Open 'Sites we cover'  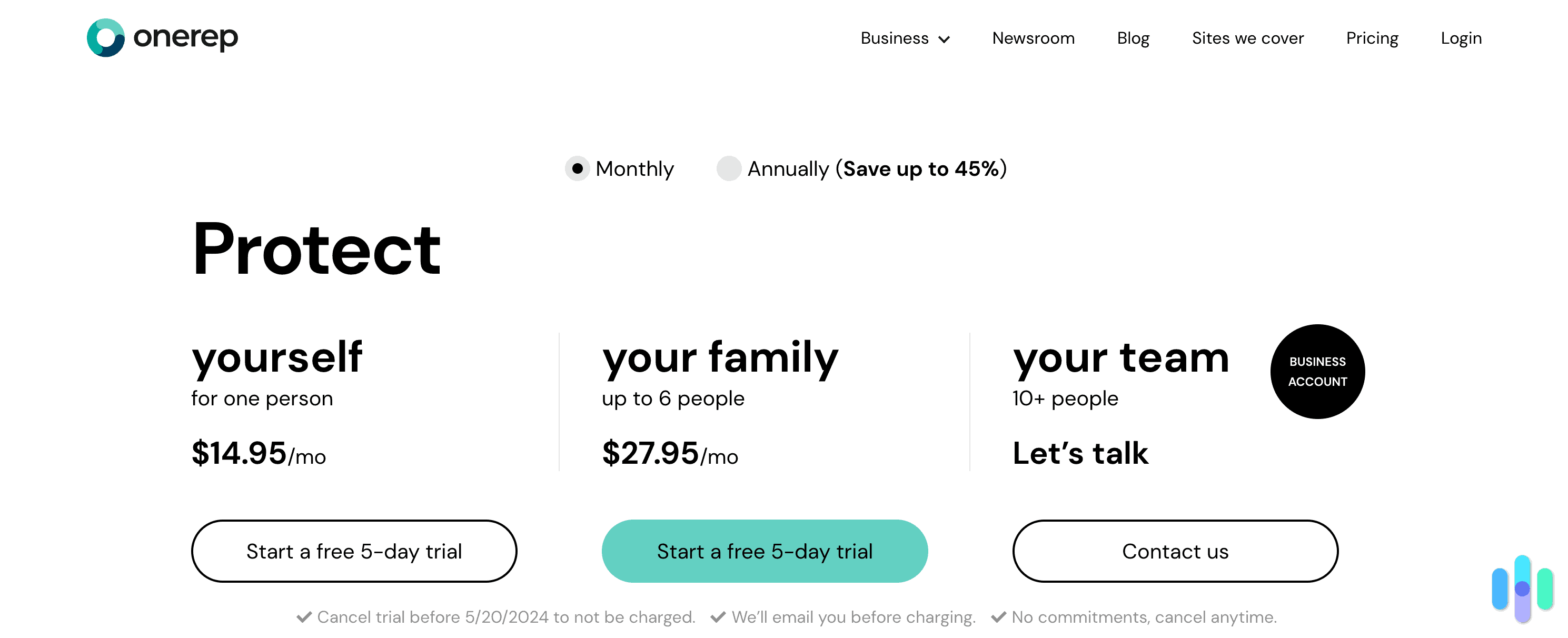click(1248, 38)
